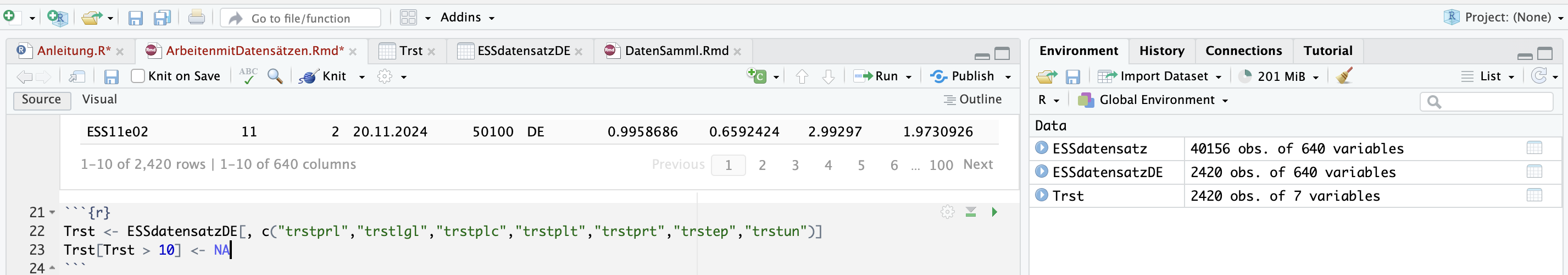
Task: Open the DatenSamml.Rmd tab
Action: 676,51
